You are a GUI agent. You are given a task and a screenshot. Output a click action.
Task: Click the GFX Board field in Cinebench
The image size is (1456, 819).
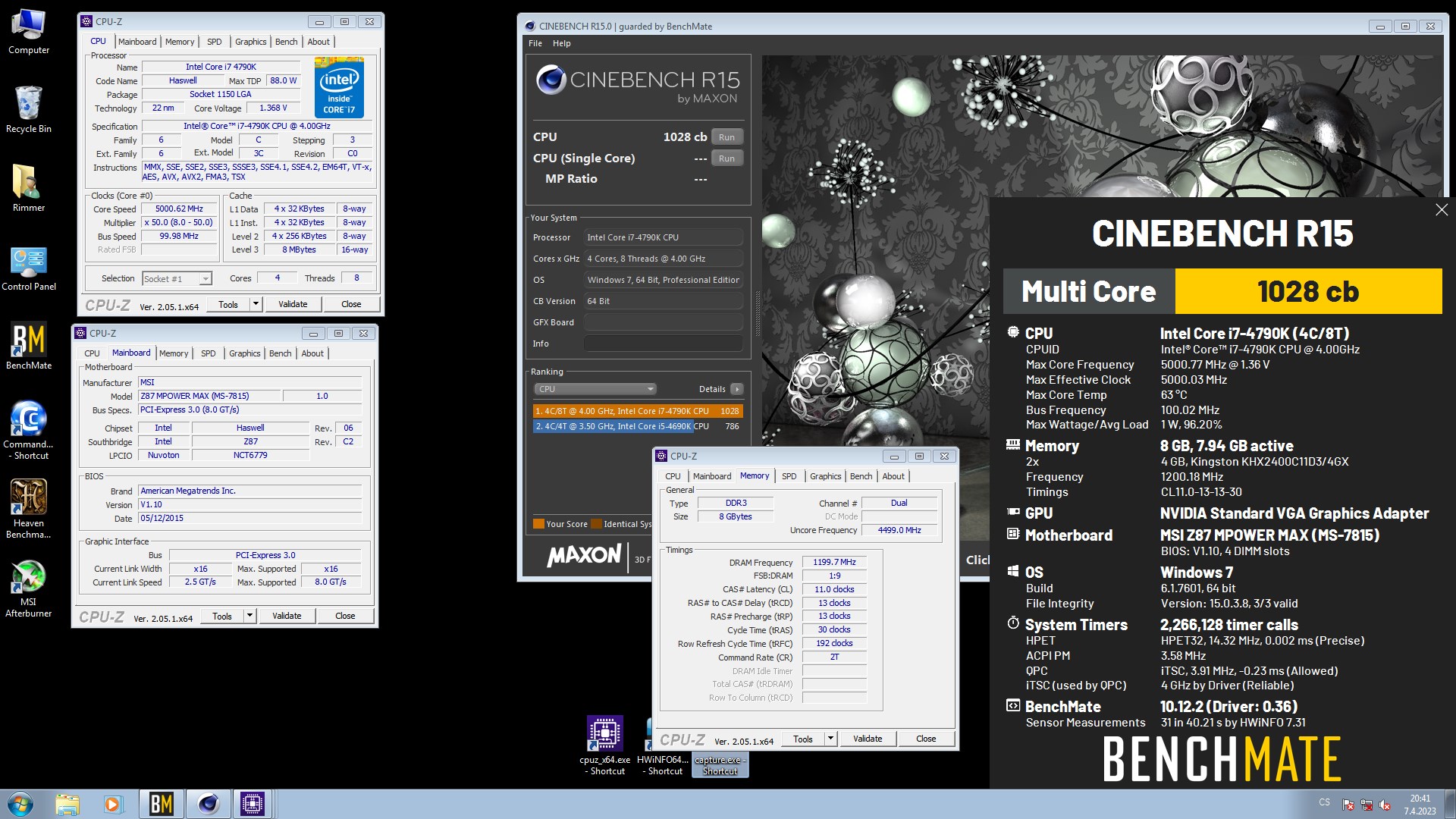pyautogui.click(x=664, y=322)
